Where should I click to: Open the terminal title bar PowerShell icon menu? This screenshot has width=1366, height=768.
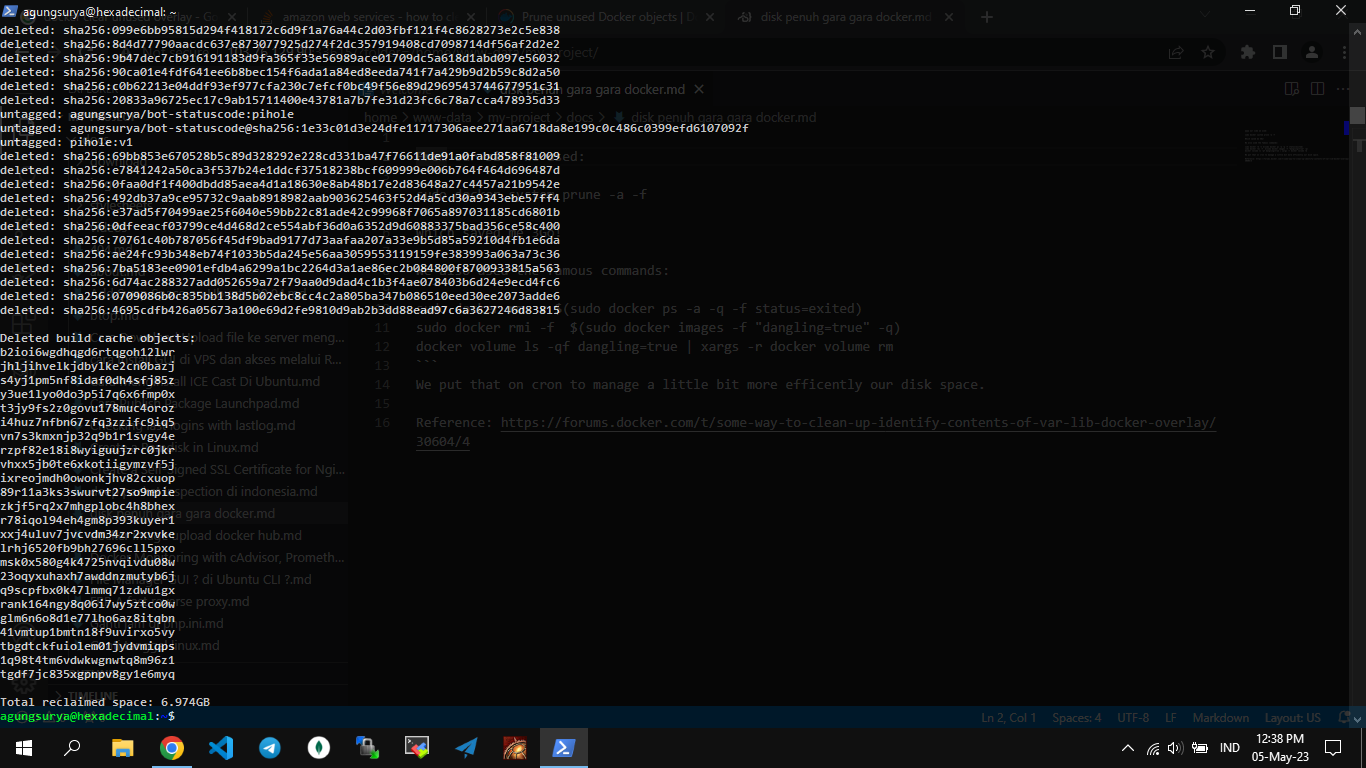(x=10, y=11)
